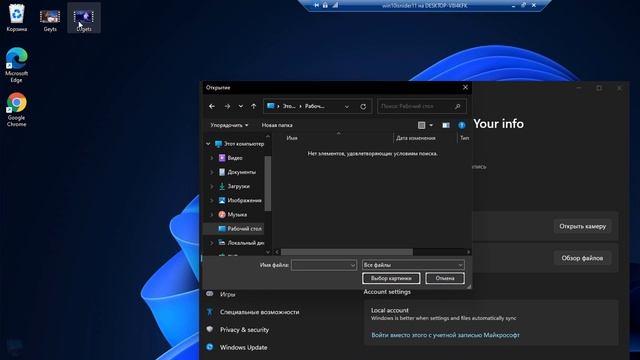Click the signal icon on connection bar

point(335,5)
